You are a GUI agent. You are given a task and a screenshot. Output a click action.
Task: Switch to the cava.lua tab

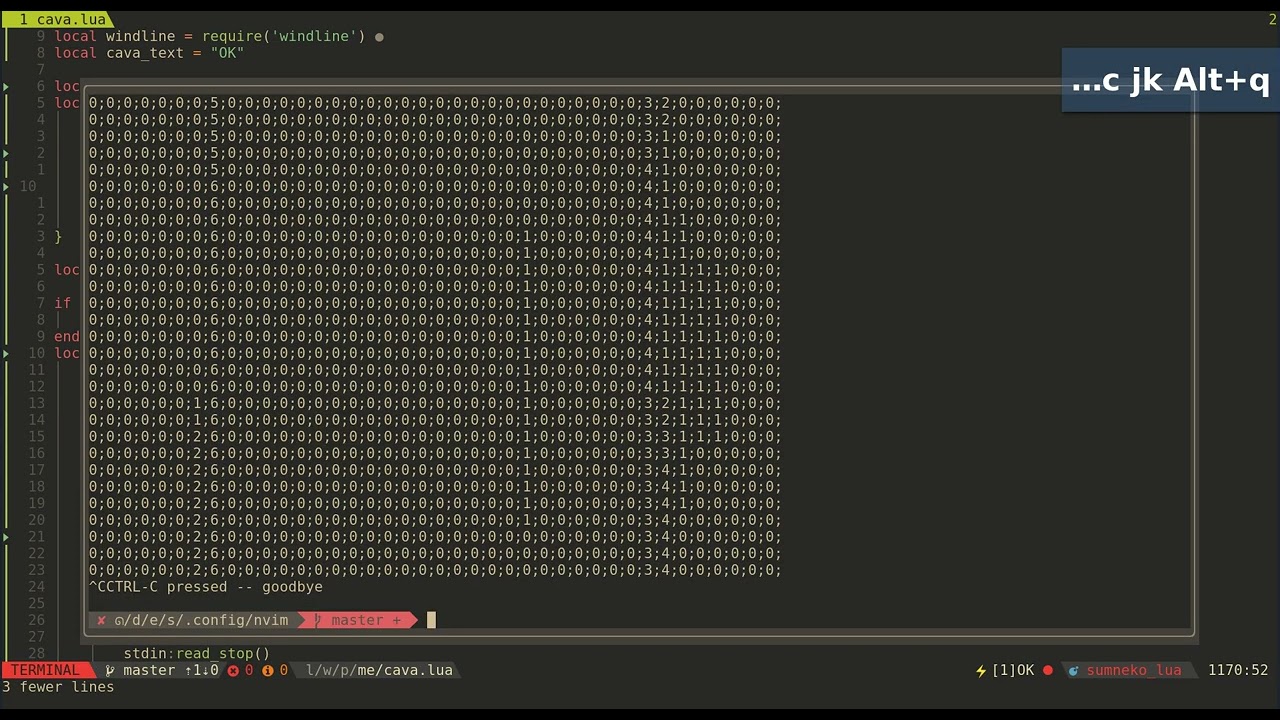click(x=60, y=19)
